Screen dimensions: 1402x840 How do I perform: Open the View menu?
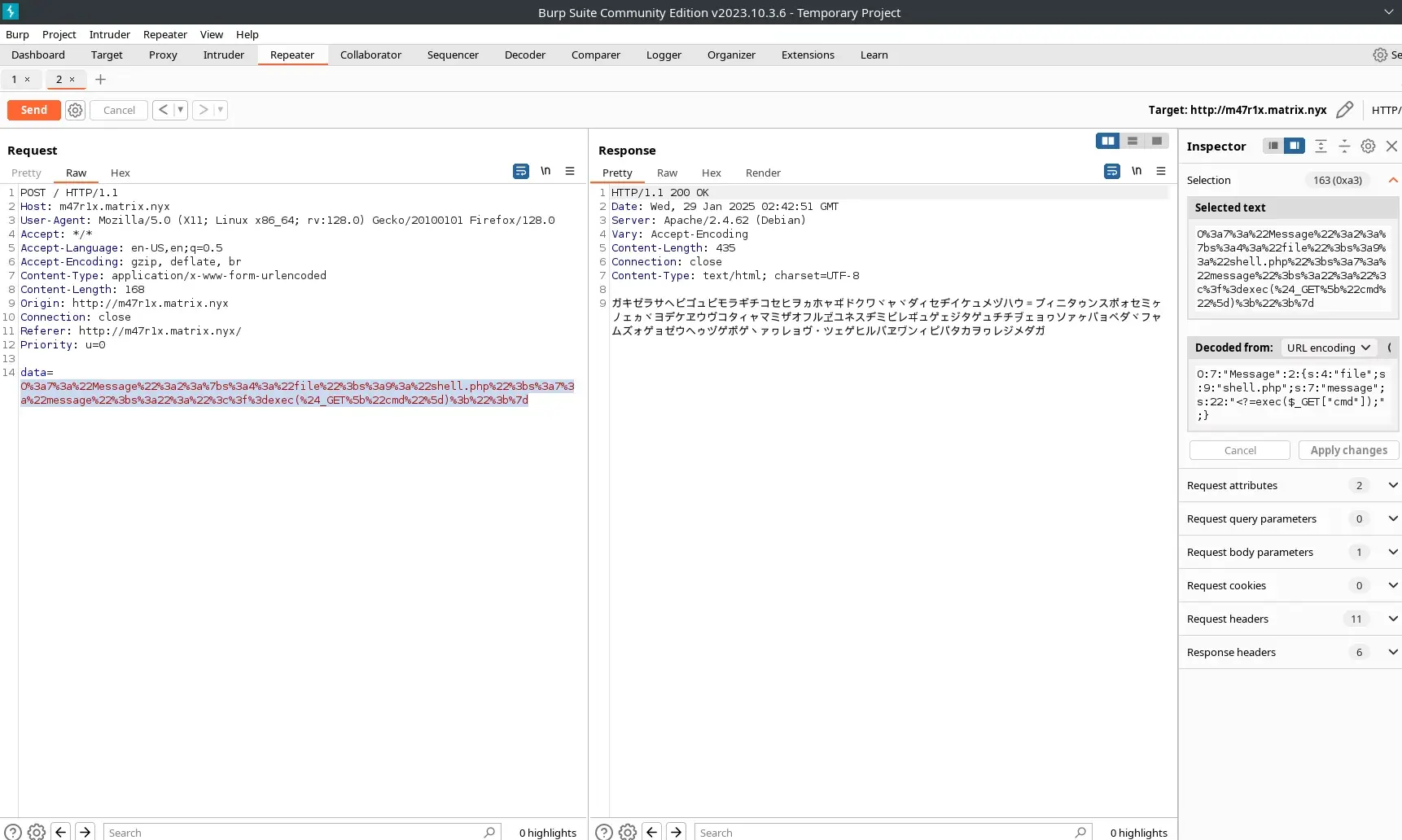(211, 34)
